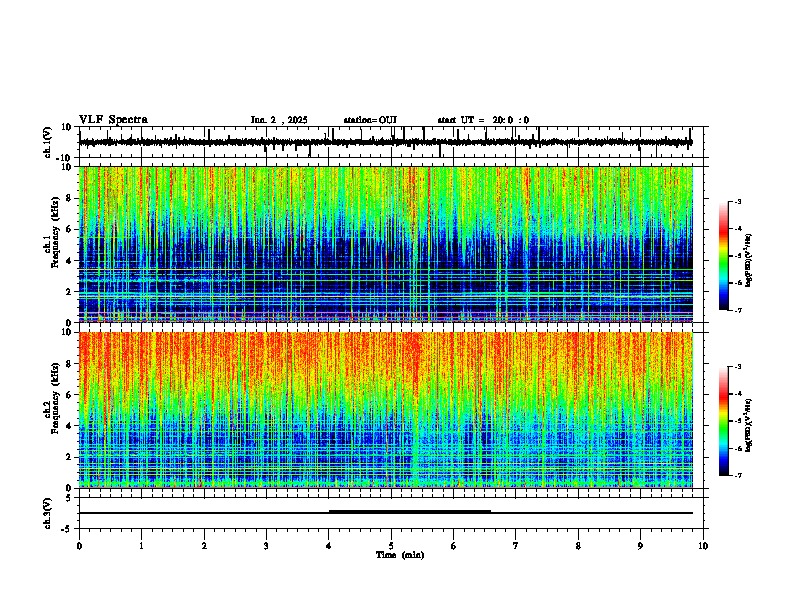This screenshot has width=792, height=612.
Task: Click the time-axis tick label "4"
Action: tap(329, 546)
